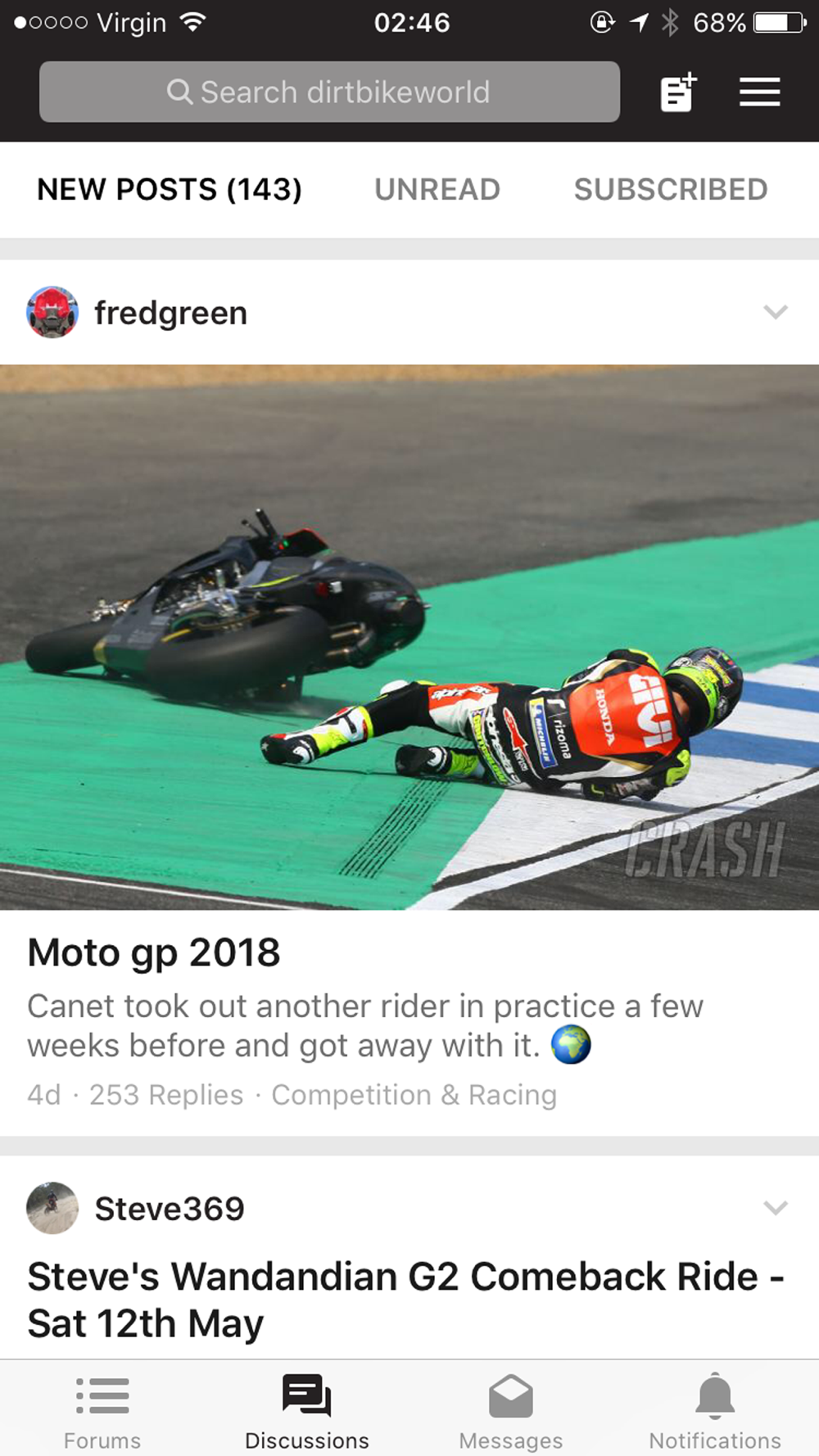Open Steve's Wandandian G2 Comeback Ride thread
Viewport: 819px width, 1456px height.
click(406, 1300)
